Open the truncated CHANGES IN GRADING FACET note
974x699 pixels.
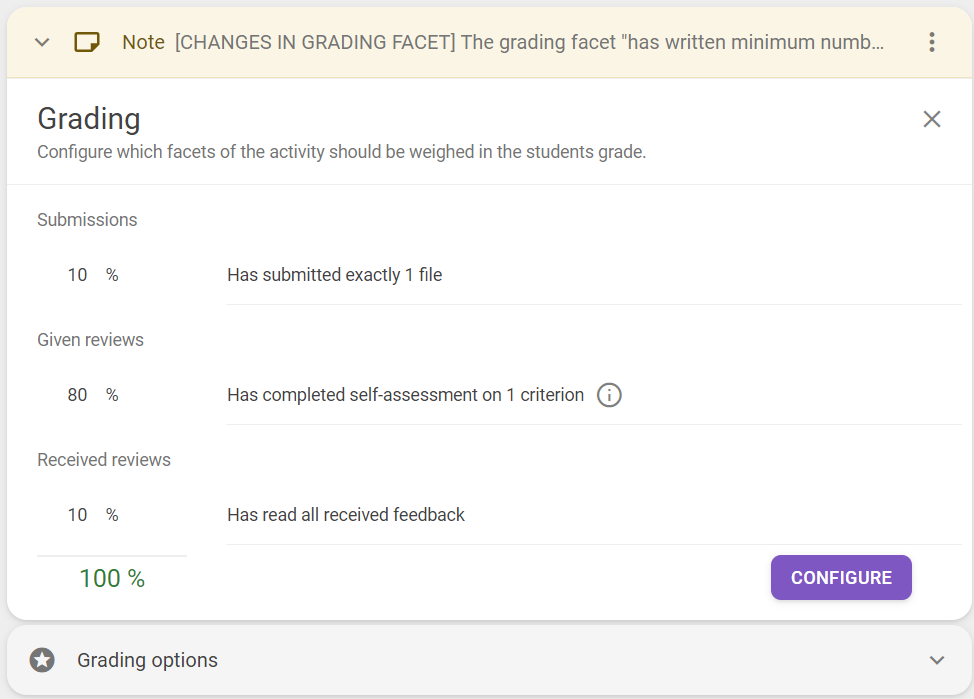(529, 42)
